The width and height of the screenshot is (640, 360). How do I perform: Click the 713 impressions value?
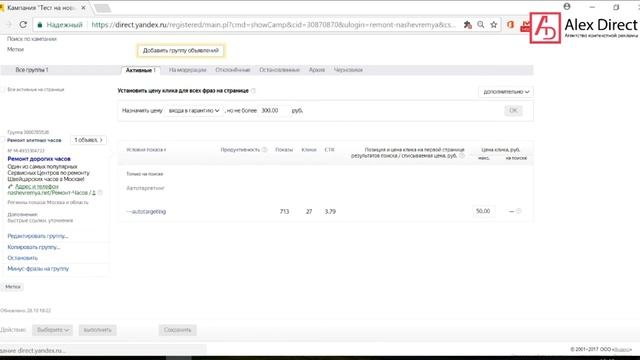click(x=284, y=211)
